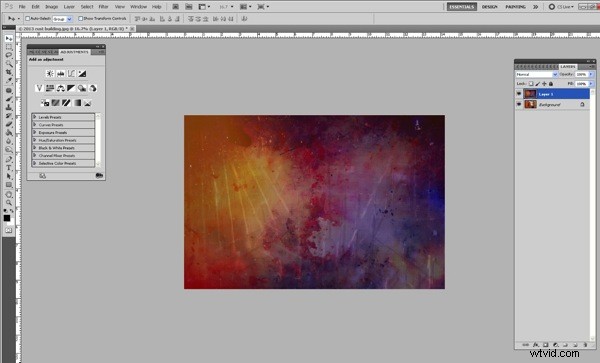Open the Filter menu
600x363 pixels.
tap(104, 7)
